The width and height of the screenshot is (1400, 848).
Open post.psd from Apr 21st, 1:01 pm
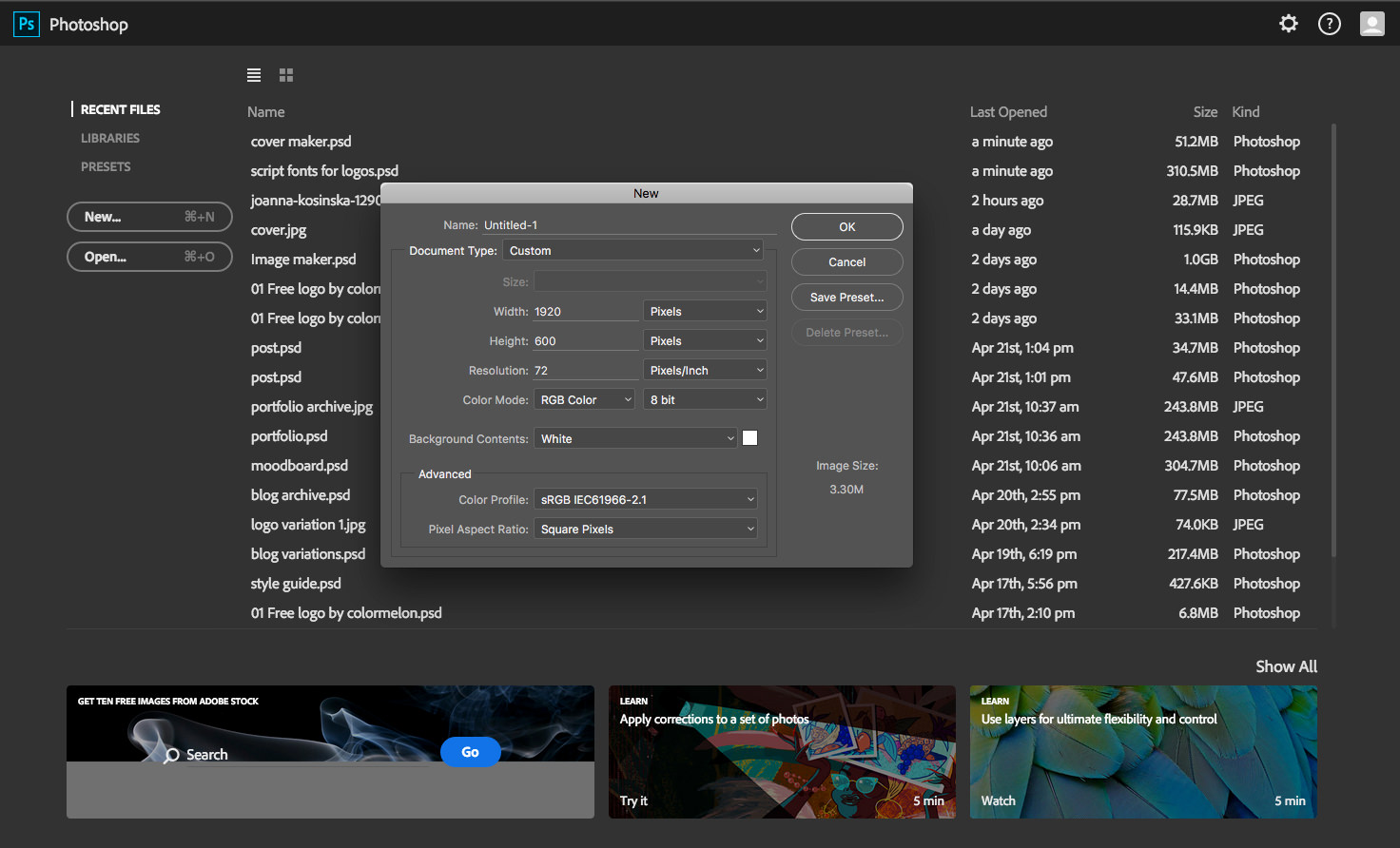coord(276,377)
